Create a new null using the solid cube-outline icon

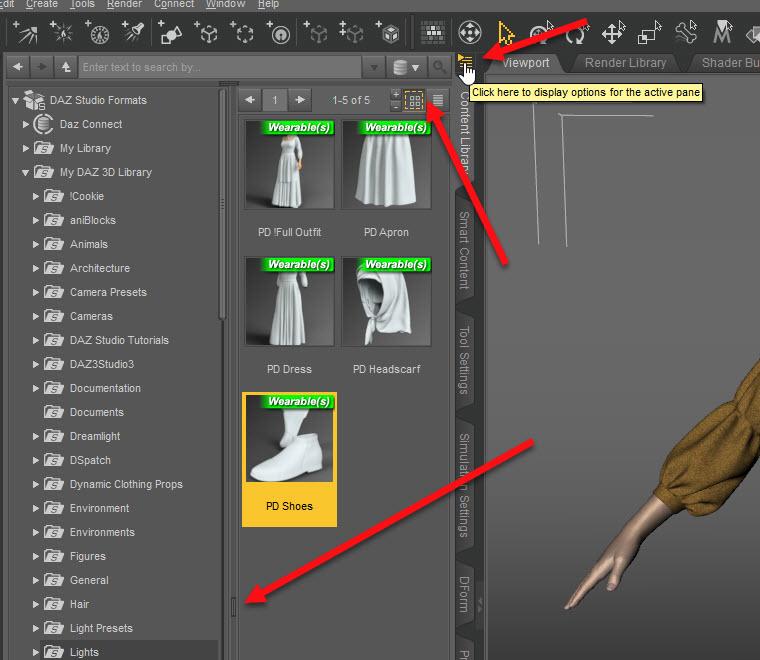click(207, 33)
